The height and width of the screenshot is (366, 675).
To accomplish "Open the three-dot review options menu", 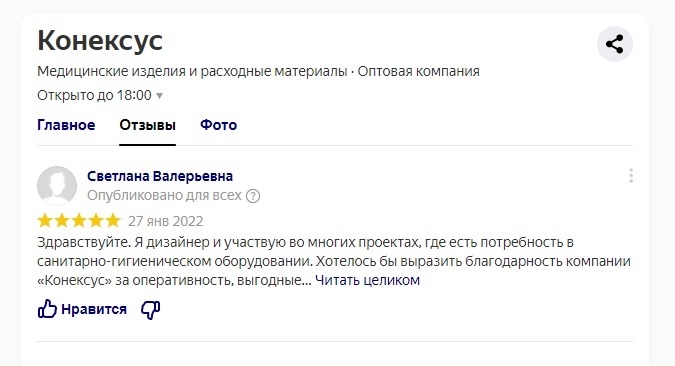I will point(631,176).
